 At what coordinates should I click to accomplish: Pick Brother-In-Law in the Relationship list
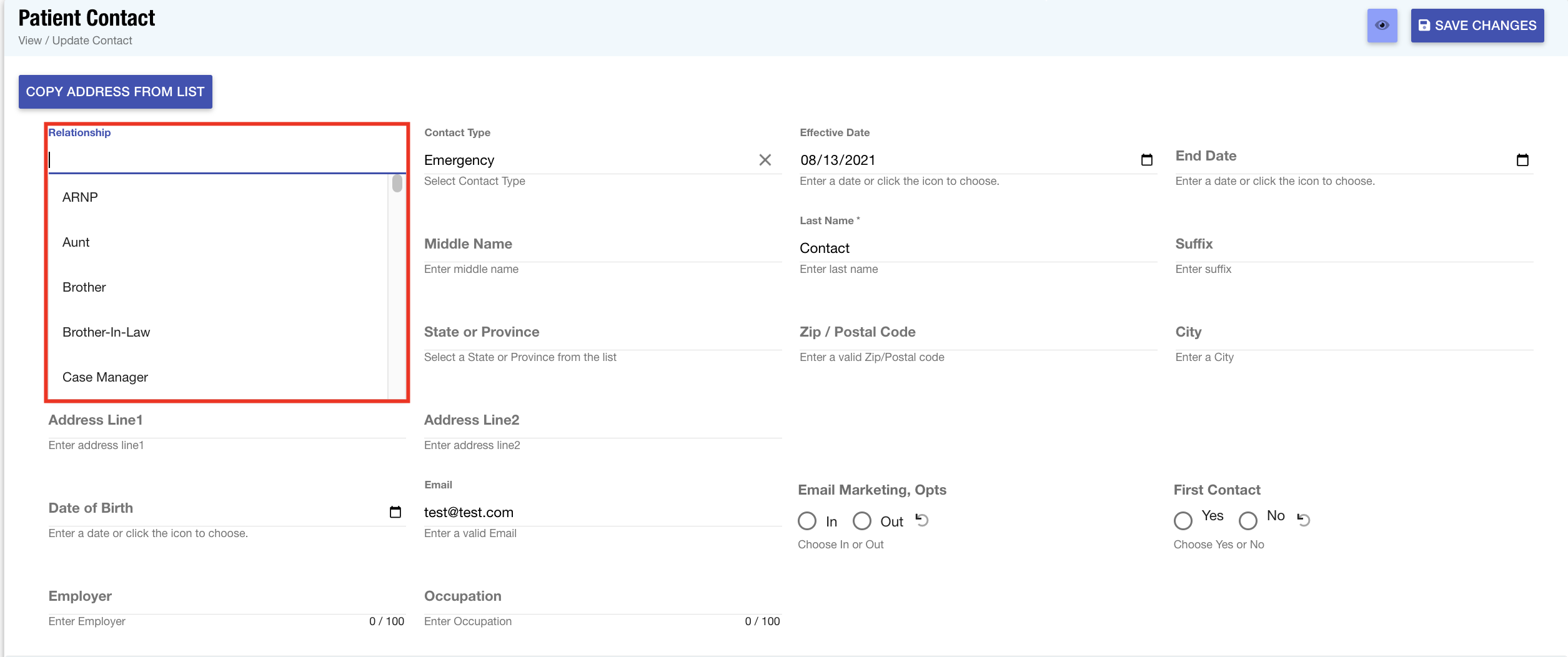tap(106, 332)
